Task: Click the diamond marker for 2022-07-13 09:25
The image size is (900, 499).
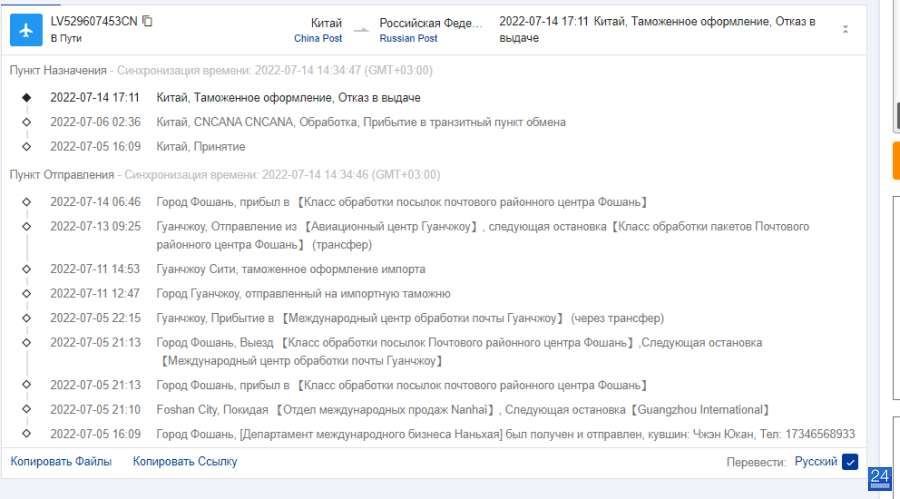Action: (26, 227)
